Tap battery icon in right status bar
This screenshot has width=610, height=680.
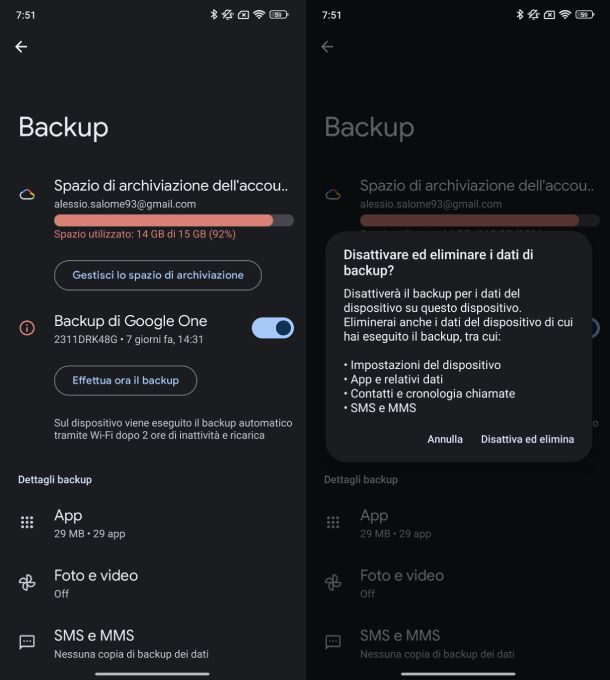pos(584,15)
